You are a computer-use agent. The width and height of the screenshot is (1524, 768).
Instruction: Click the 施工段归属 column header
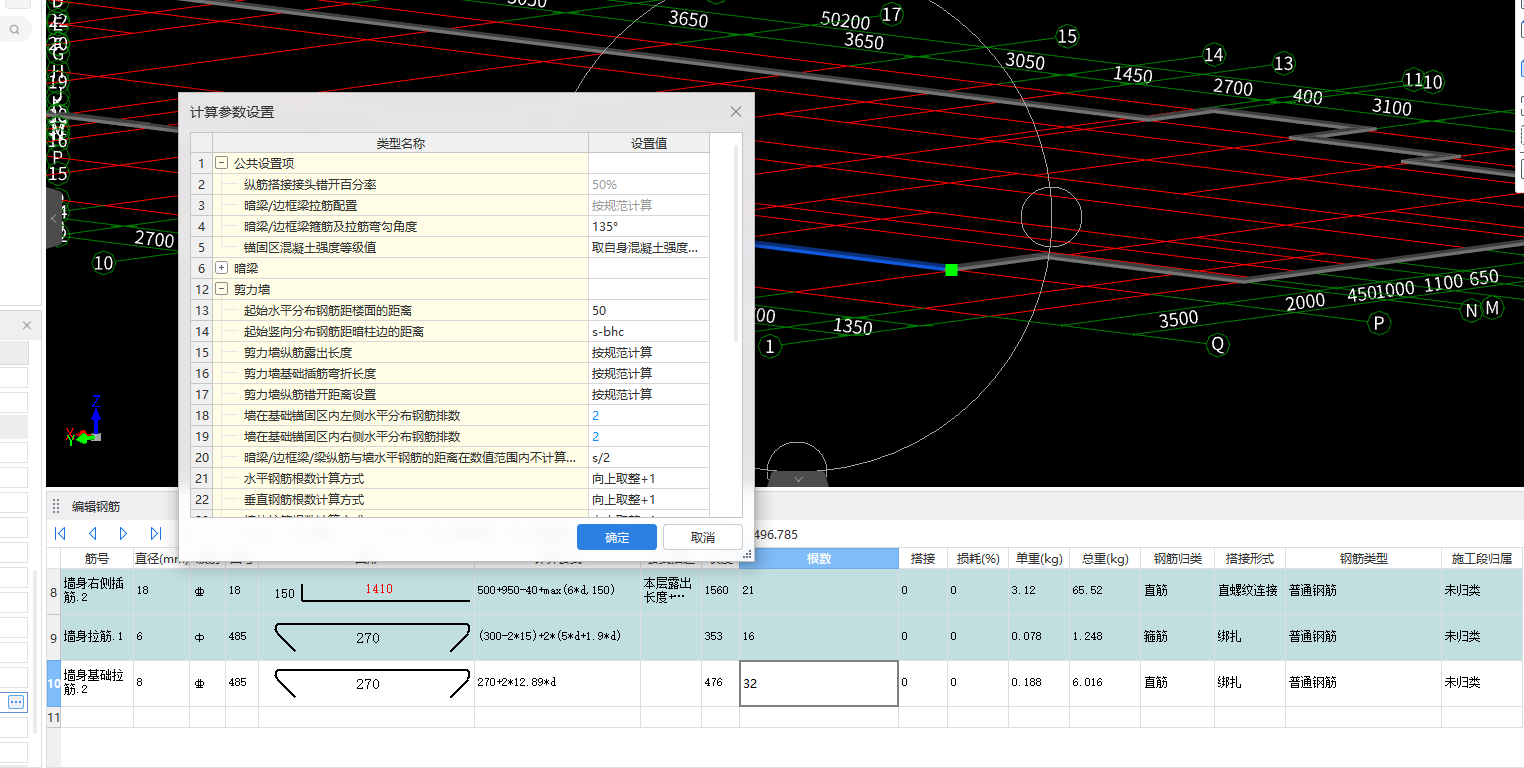(1482, 558)
